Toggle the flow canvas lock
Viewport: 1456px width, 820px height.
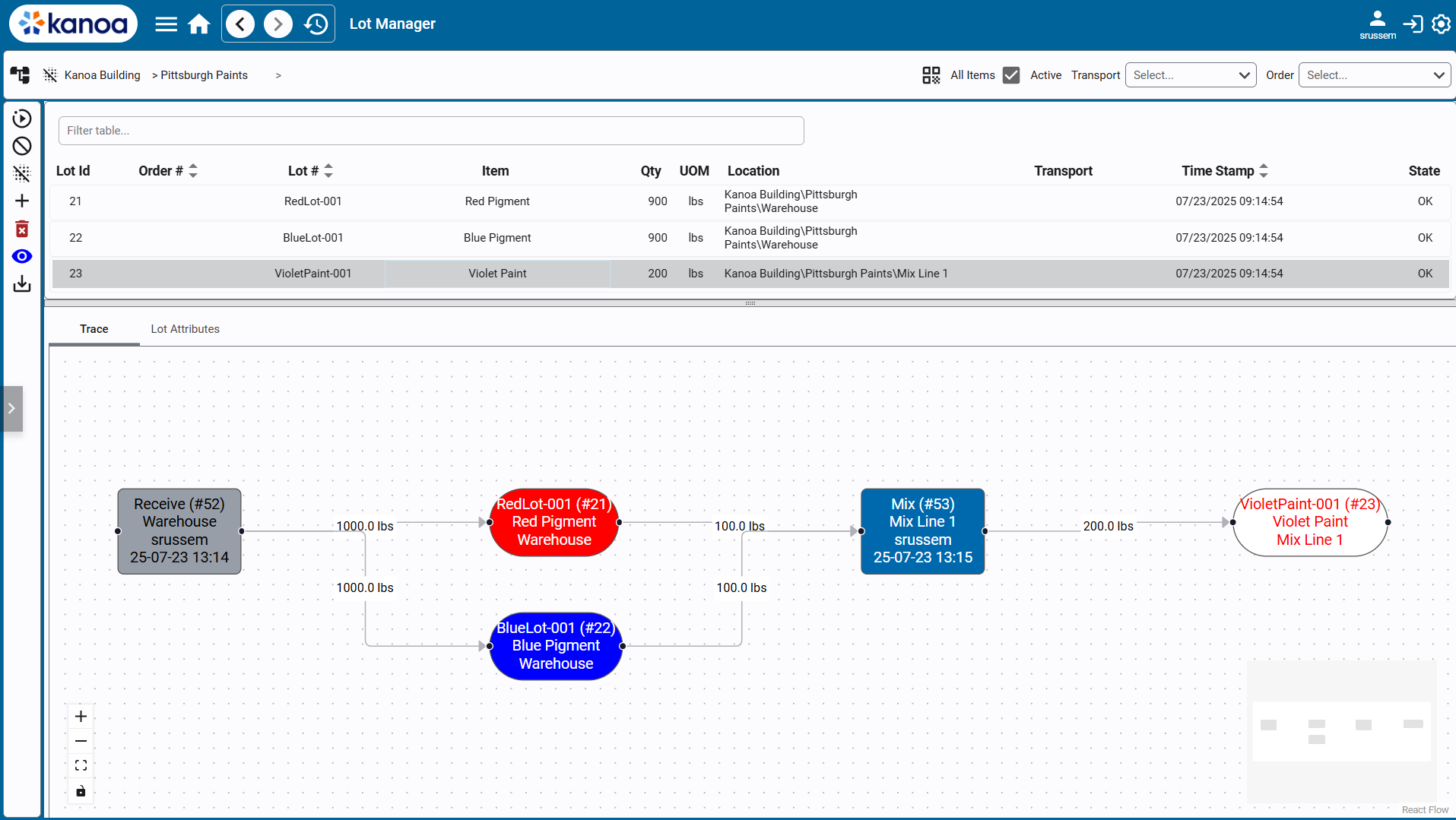(81, 791)
